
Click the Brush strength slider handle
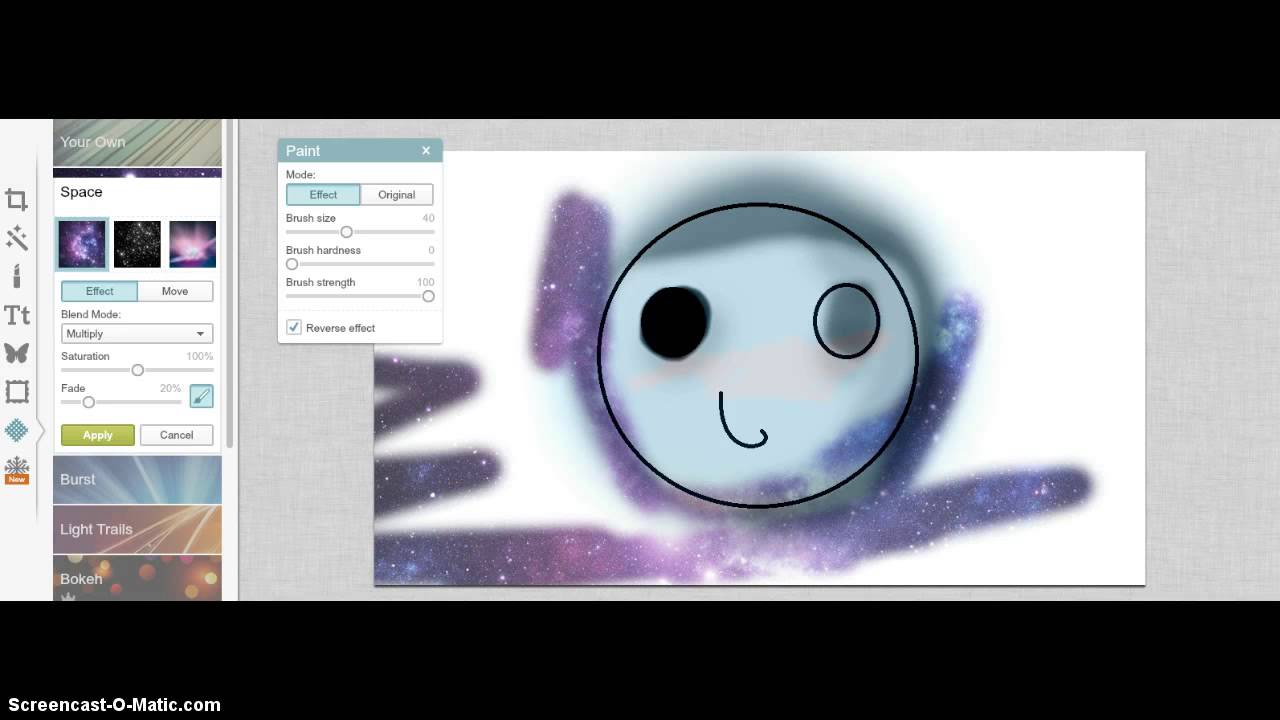pyautogui.click(x=428, y=296)
